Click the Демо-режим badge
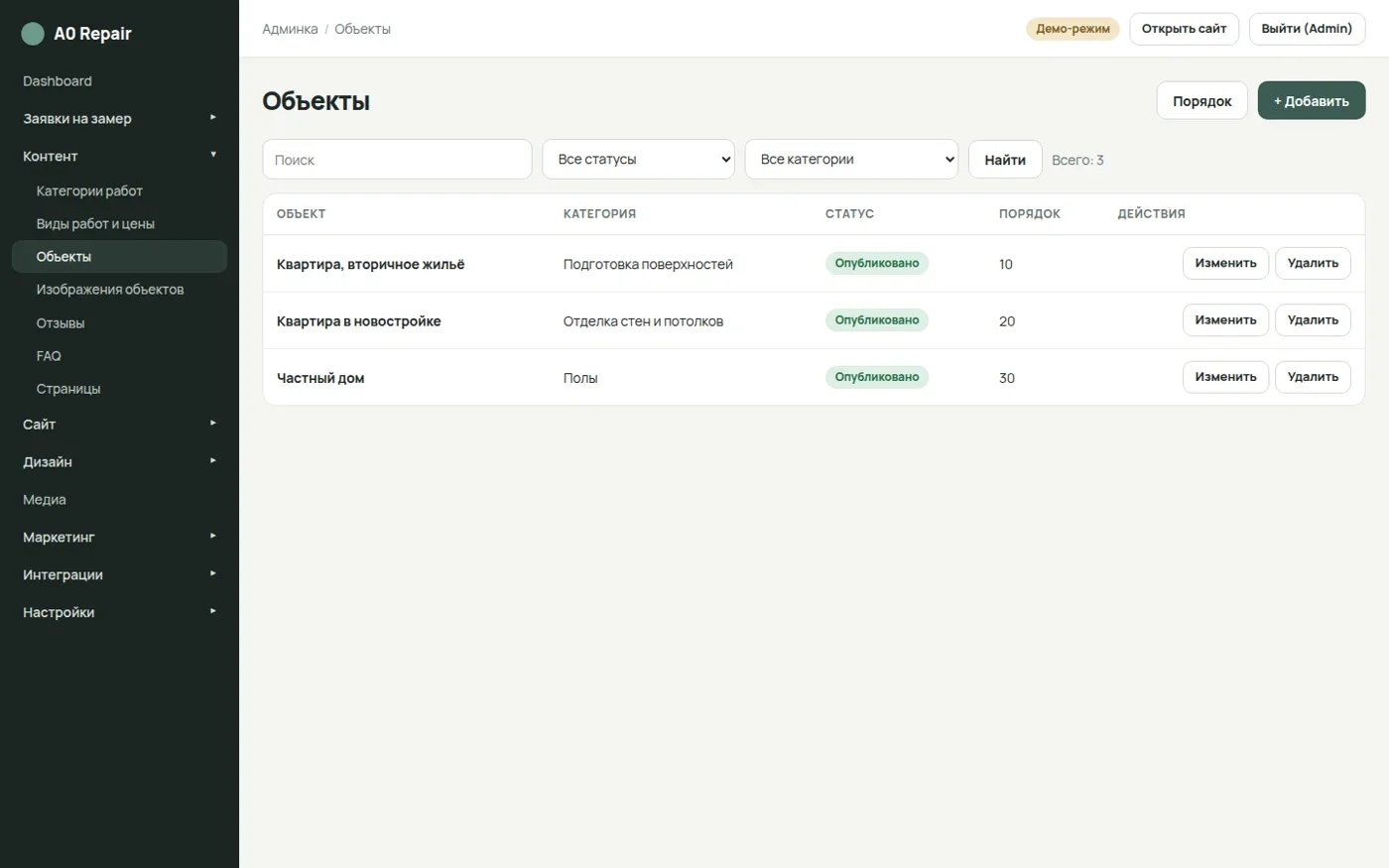The width and height of the screenshot is (1389, 868). pyautogui.click(x=1073, y=29)
